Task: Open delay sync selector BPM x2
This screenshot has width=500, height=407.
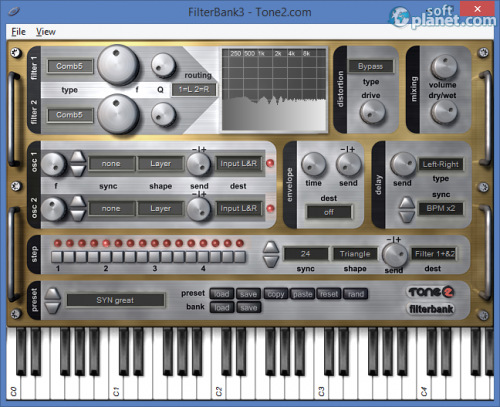Action: (441, 209)
